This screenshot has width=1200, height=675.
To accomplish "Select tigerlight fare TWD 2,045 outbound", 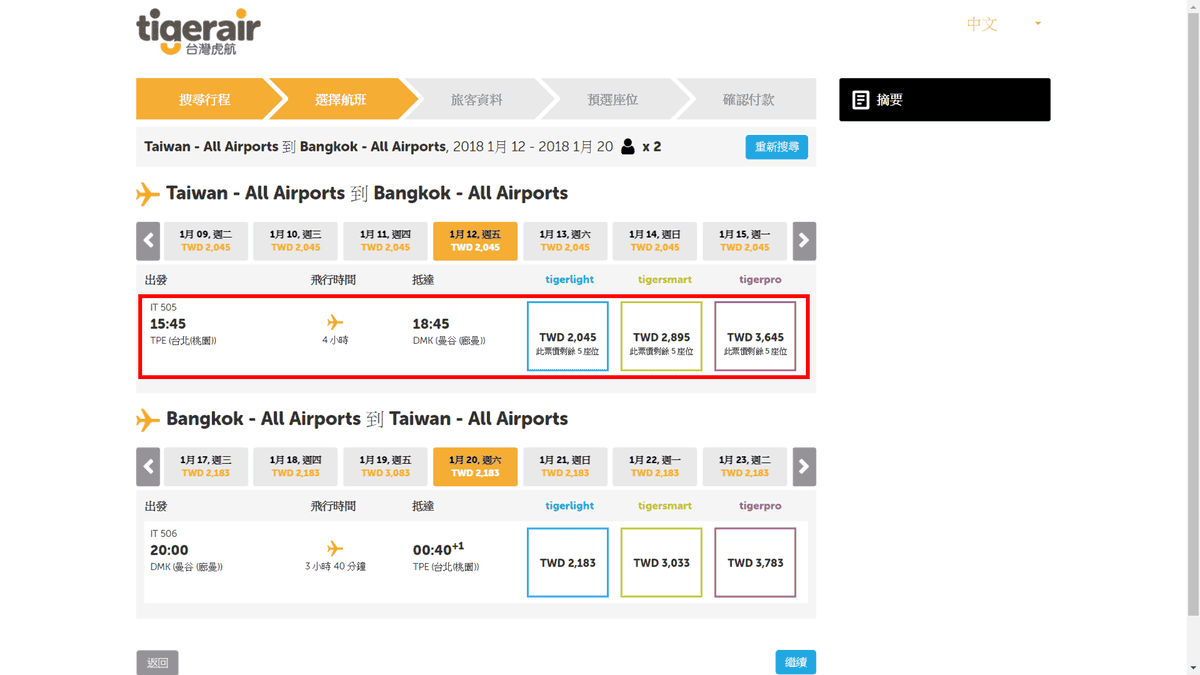I will point(568,336).
